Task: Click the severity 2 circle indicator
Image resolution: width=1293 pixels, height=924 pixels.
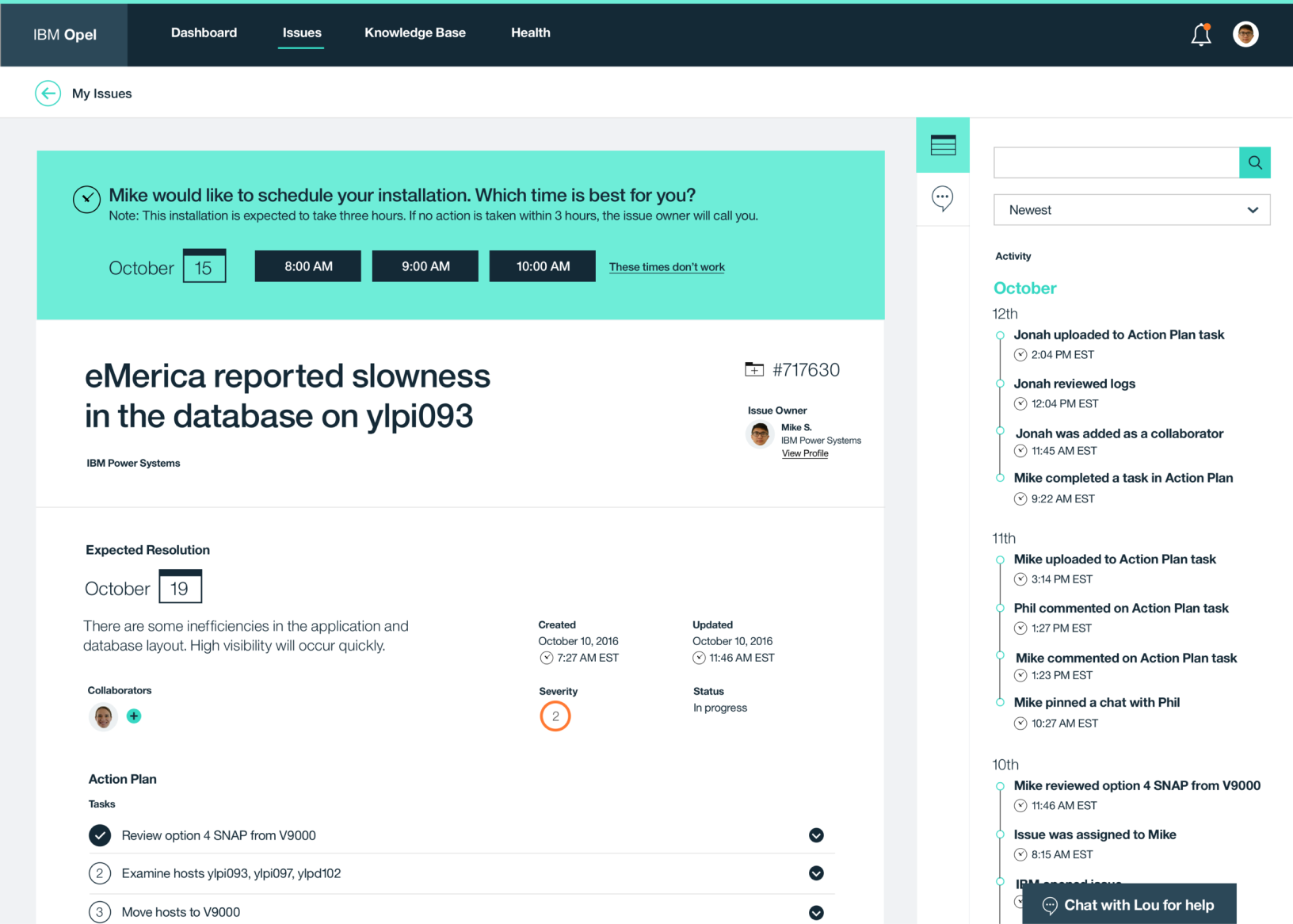Action: coord(555,716)
